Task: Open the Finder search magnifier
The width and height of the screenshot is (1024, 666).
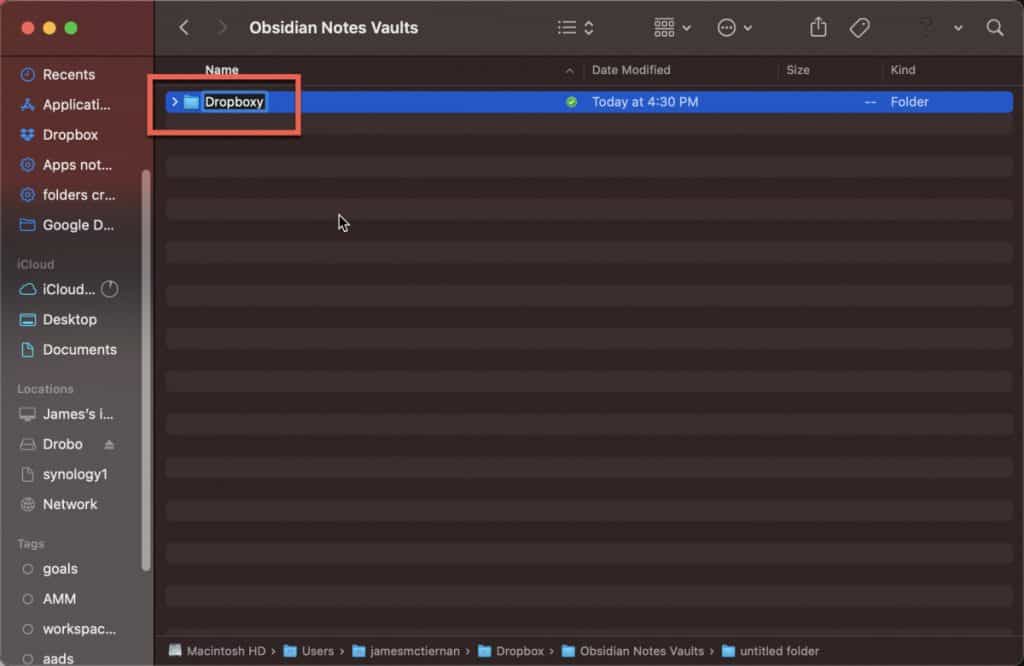Action: point(995,27)
